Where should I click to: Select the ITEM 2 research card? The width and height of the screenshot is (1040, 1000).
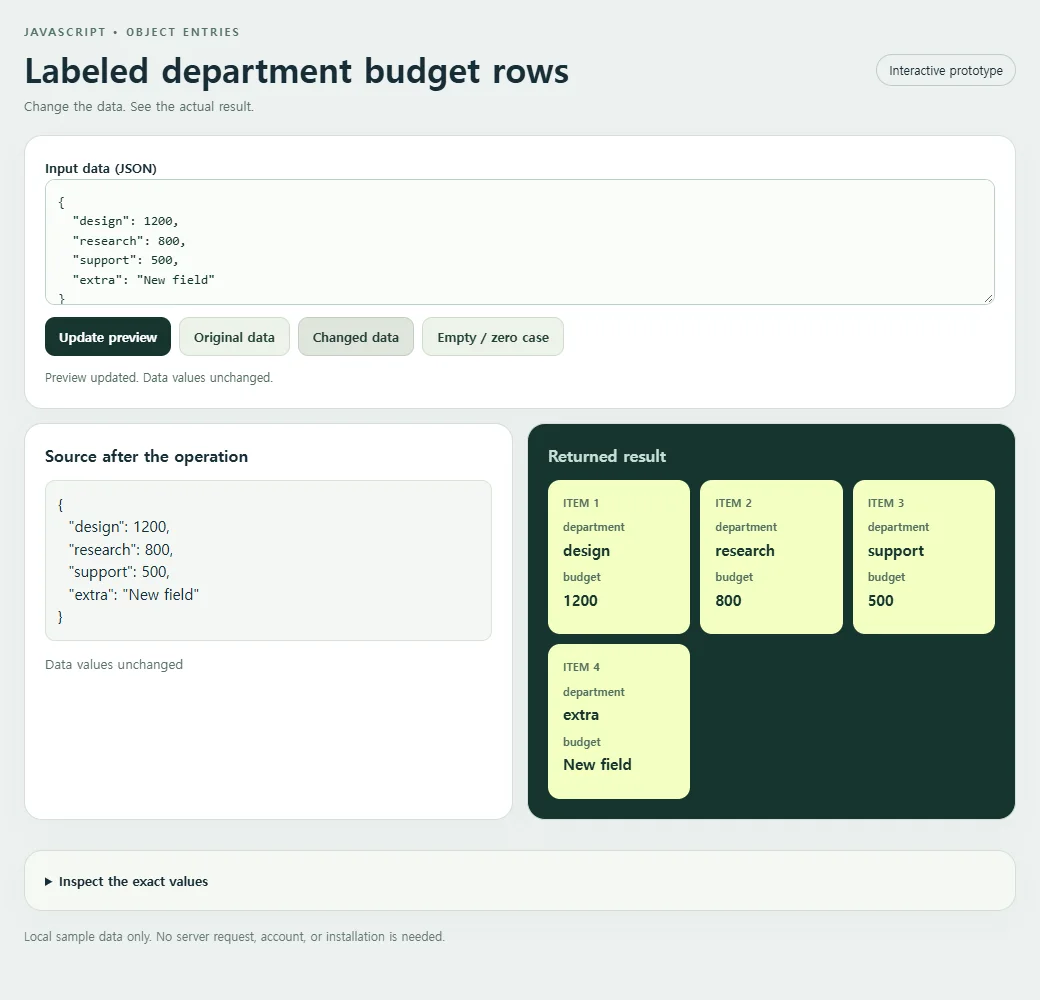coord(771,557)
